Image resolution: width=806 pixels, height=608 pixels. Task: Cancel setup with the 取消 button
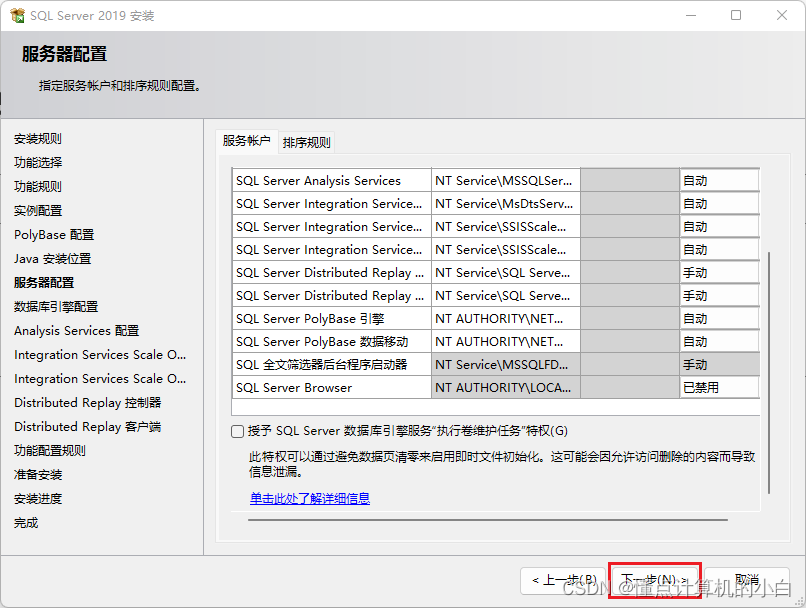(x=746, y=580)
